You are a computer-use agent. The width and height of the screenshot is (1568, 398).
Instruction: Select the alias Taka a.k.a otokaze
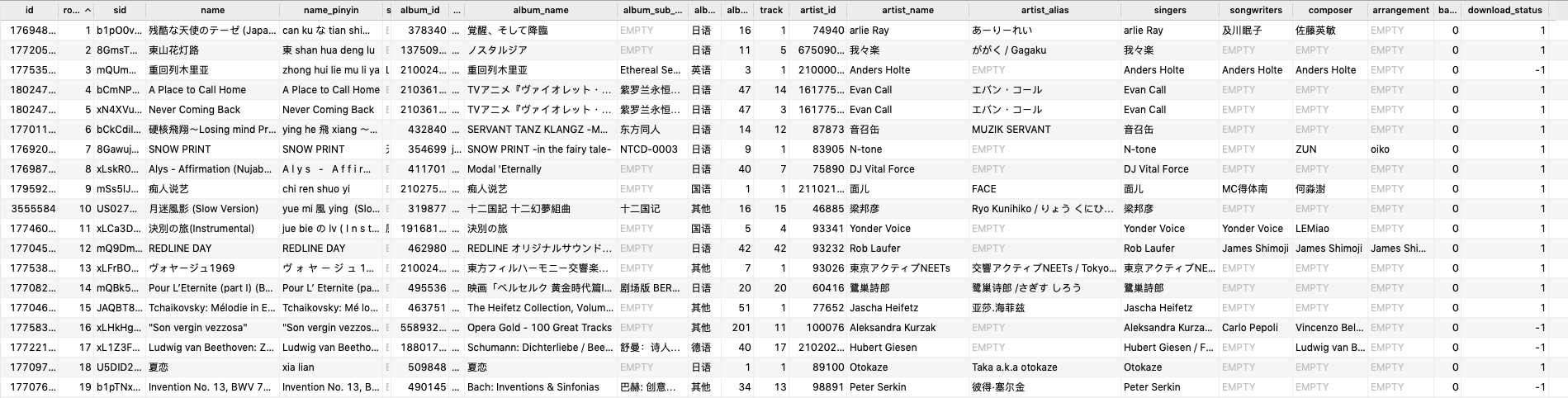(1014, 367)
